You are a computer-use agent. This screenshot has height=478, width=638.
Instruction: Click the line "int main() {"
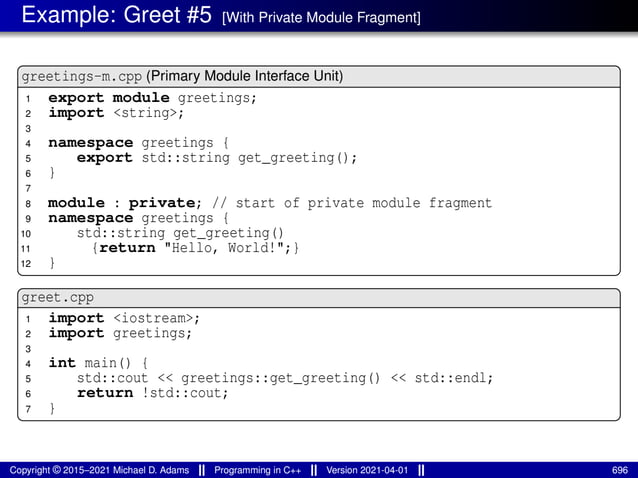click(x=98, y=363)
